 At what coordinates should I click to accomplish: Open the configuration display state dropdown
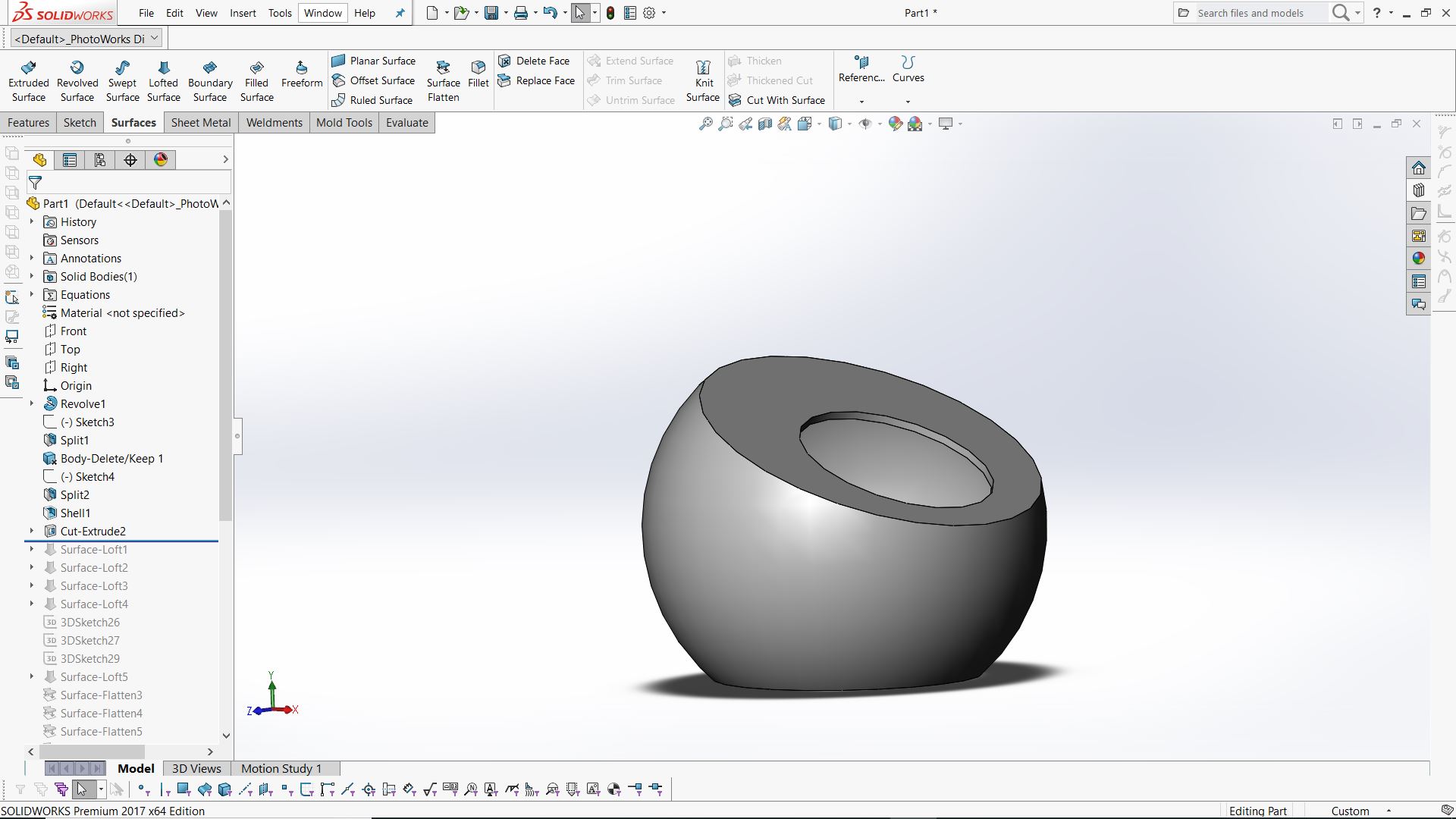click(x=155, y=38)
